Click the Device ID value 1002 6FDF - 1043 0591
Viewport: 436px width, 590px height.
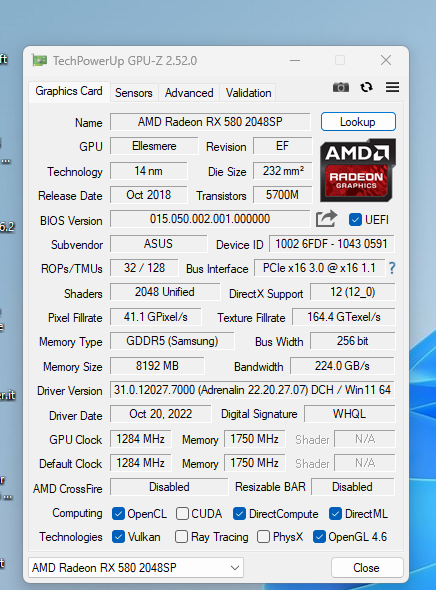(x=331, y=244)
